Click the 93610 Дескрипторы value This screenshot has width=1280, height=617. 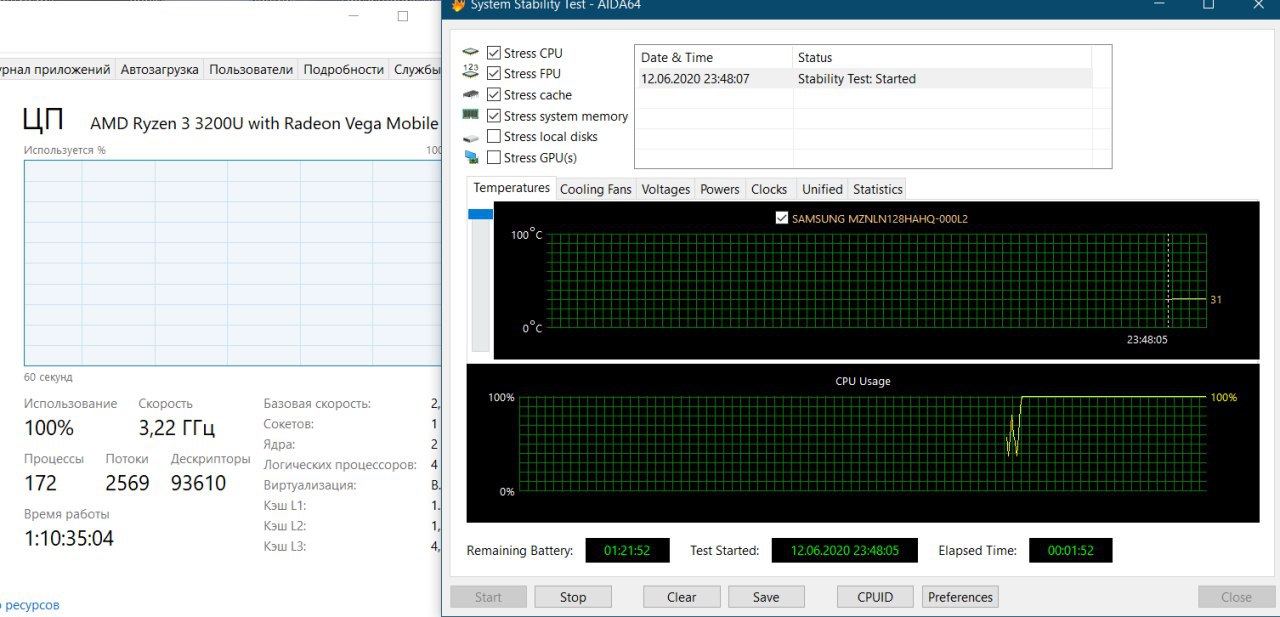pyautogui.click(x=198, y=483)
